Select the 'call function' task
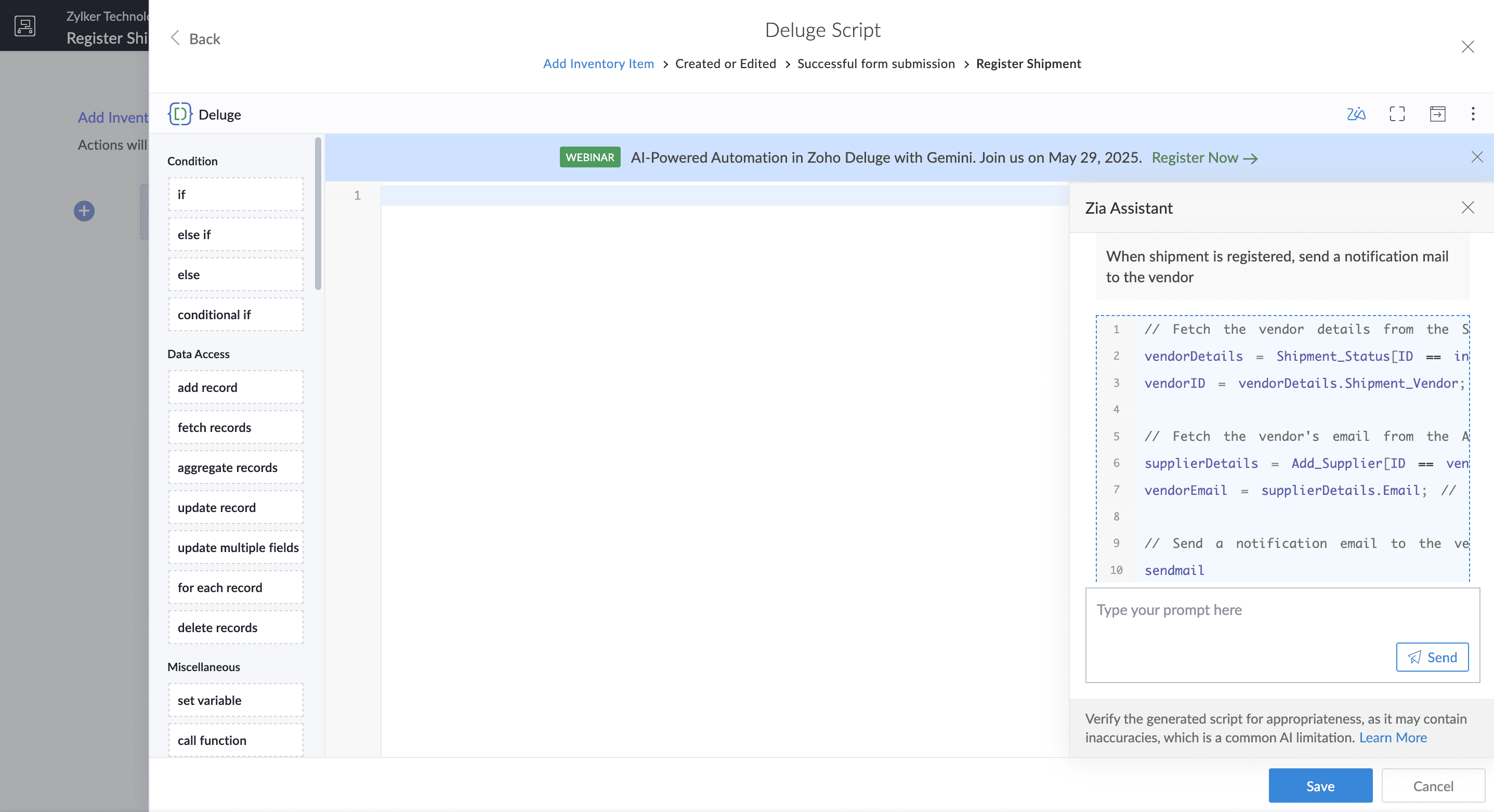 pyautogui.click(x=235, y=740)
